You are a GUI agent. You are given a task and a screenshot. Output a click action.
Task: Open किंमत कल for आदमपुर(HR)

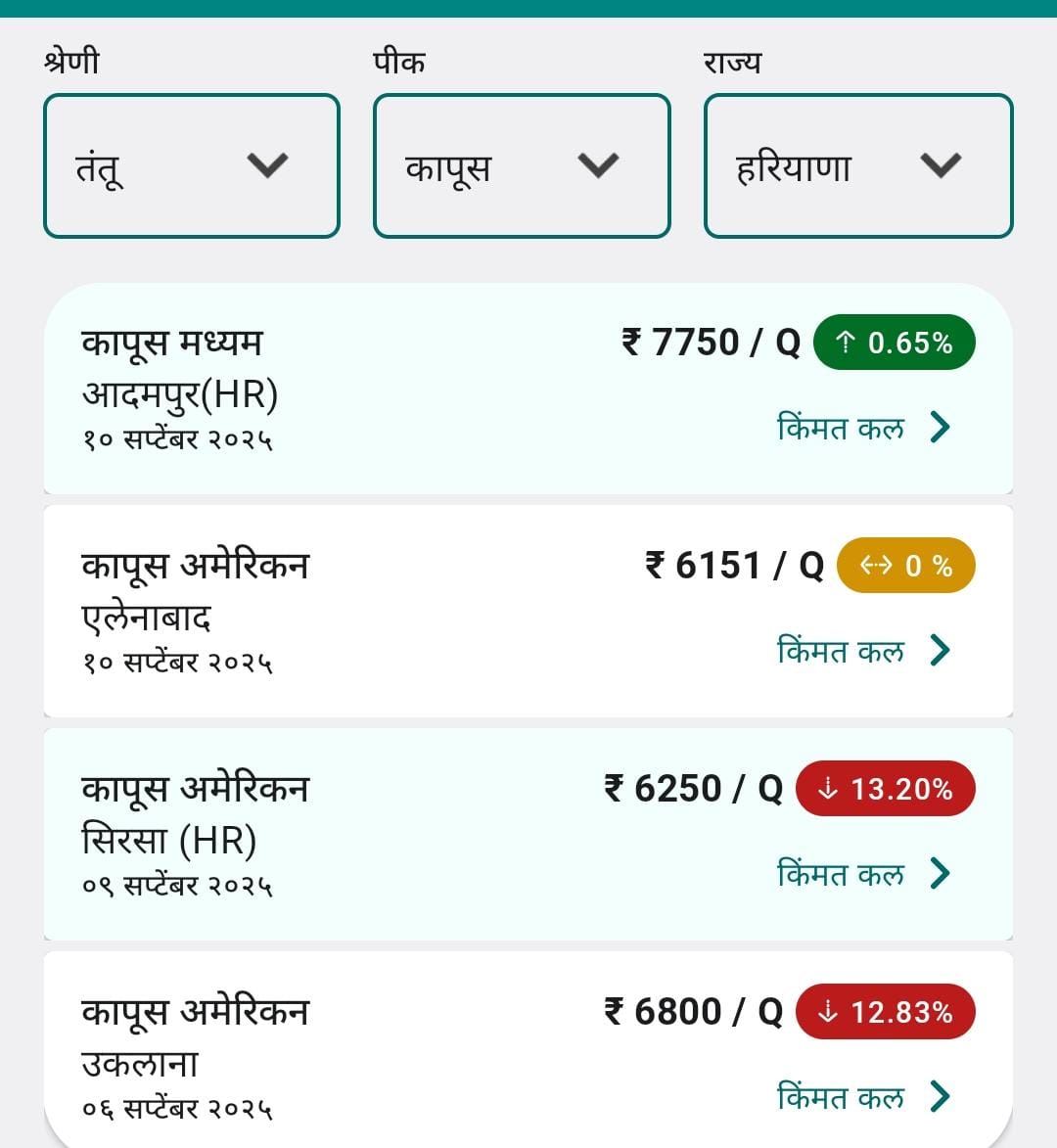coord(864,427)
